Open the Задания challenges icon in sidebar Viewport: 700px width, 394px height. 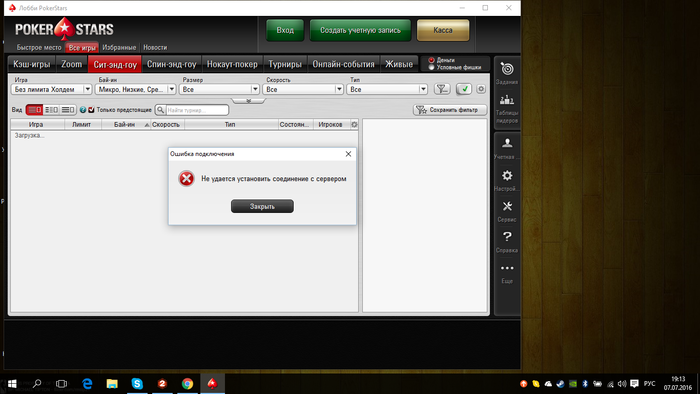(507, 69)
